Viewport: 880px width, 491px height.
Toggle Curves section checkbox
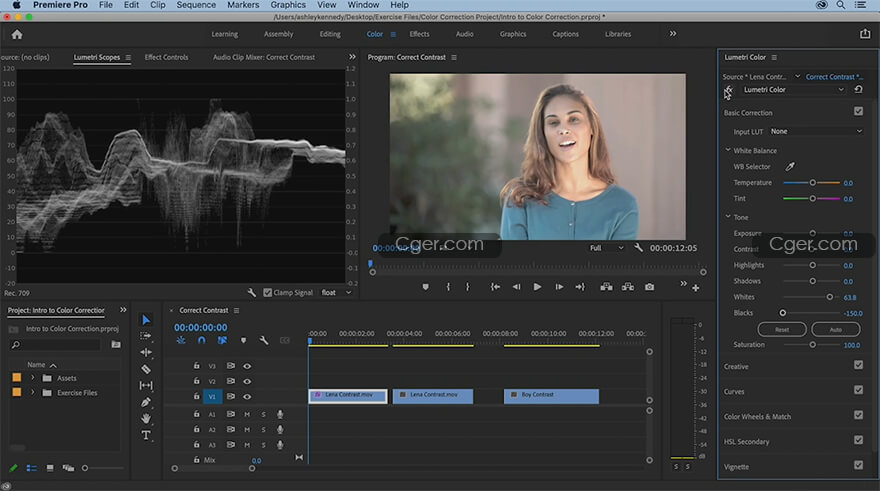click(859, 389)
